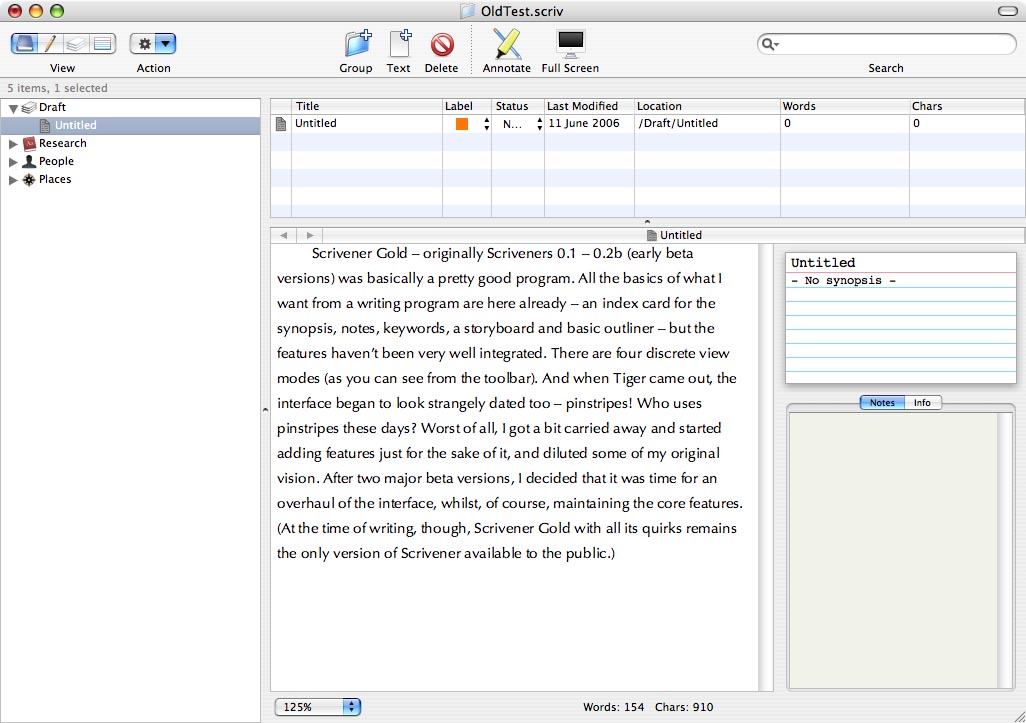
Task: Switch to outliner list view mode
Action: (103, 44)
